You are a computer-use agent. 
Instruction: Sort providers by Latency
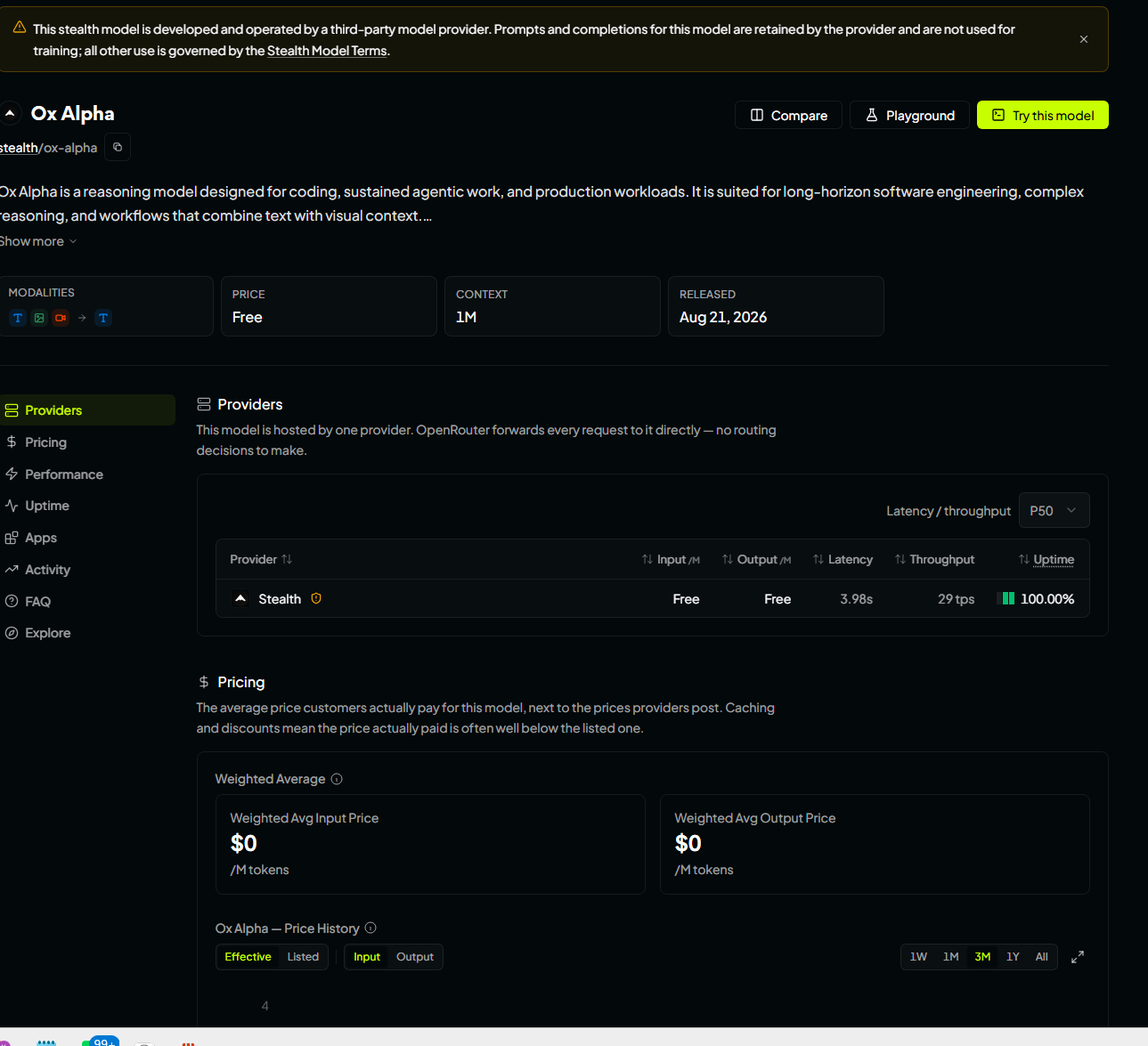843,559
